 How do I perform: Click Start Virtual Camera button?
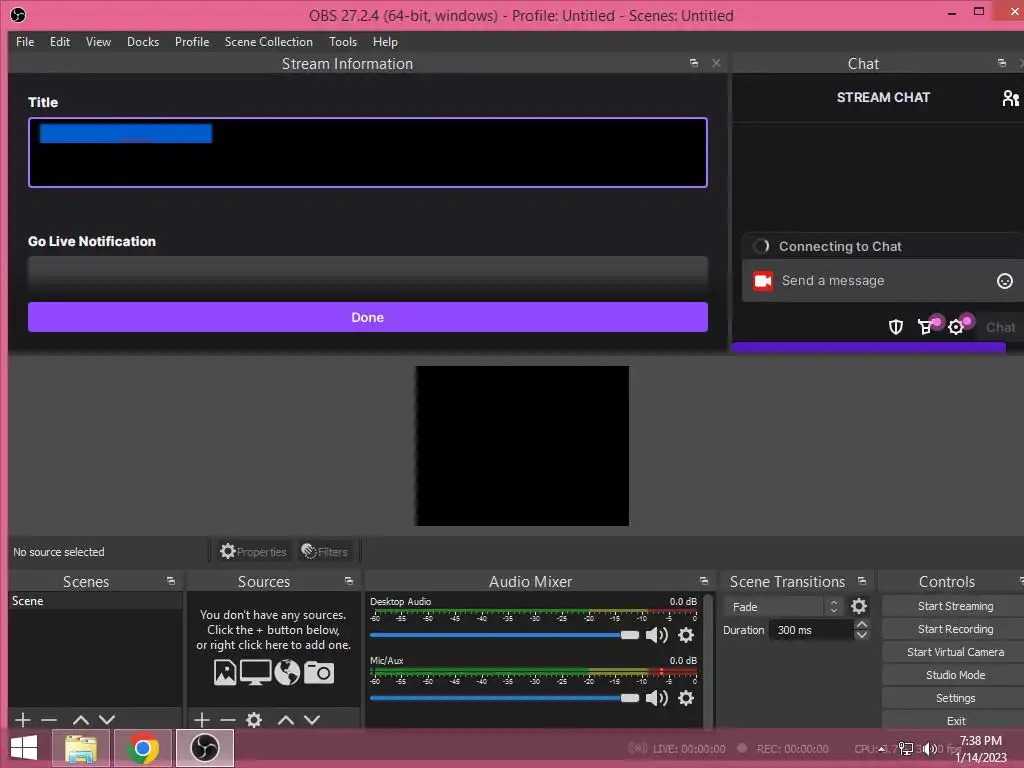tap(955, 652)
